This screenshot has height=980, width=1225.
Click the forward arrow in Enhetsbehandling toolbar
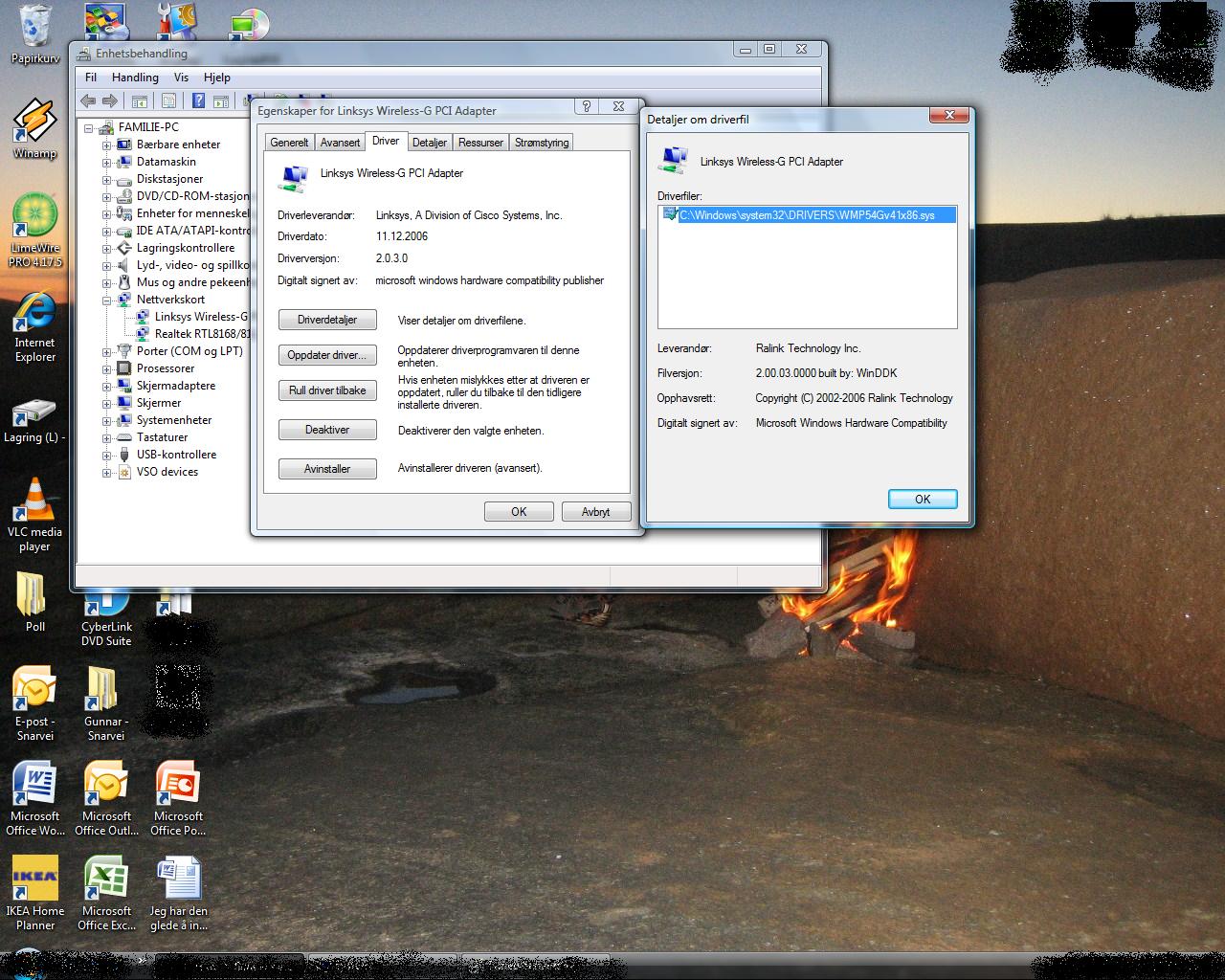[110, 100]
